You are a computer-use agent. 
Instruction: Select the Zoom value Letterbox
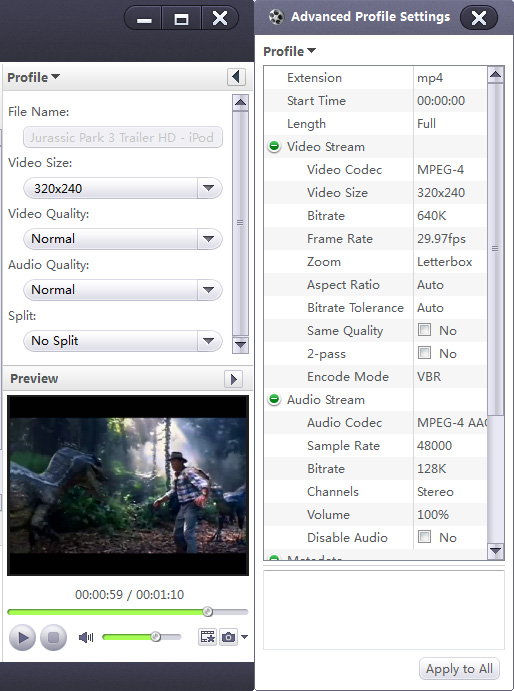click(444, 262)
